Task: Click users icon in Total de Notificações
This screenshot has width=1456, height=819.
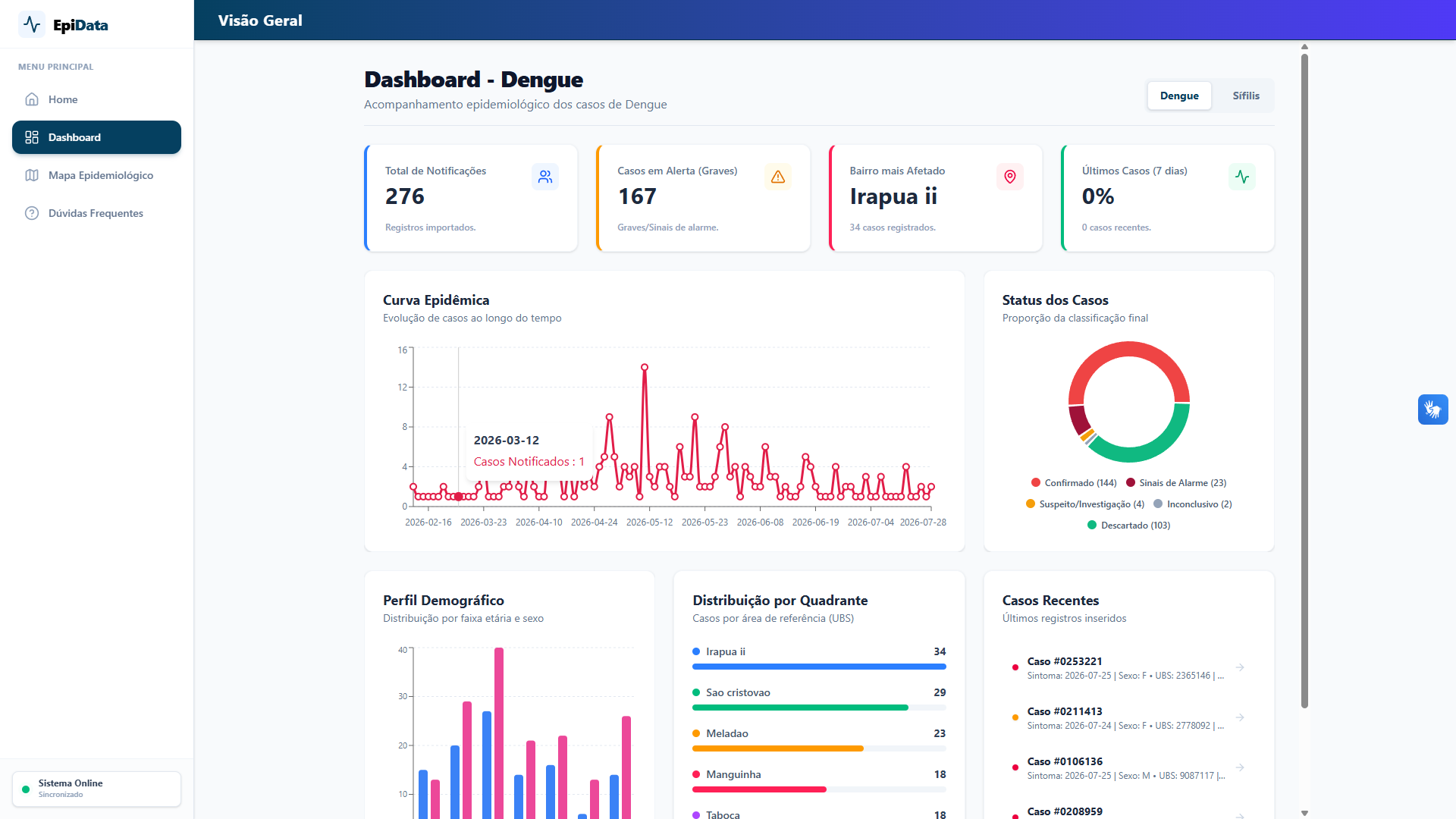Action: point(545,177)
